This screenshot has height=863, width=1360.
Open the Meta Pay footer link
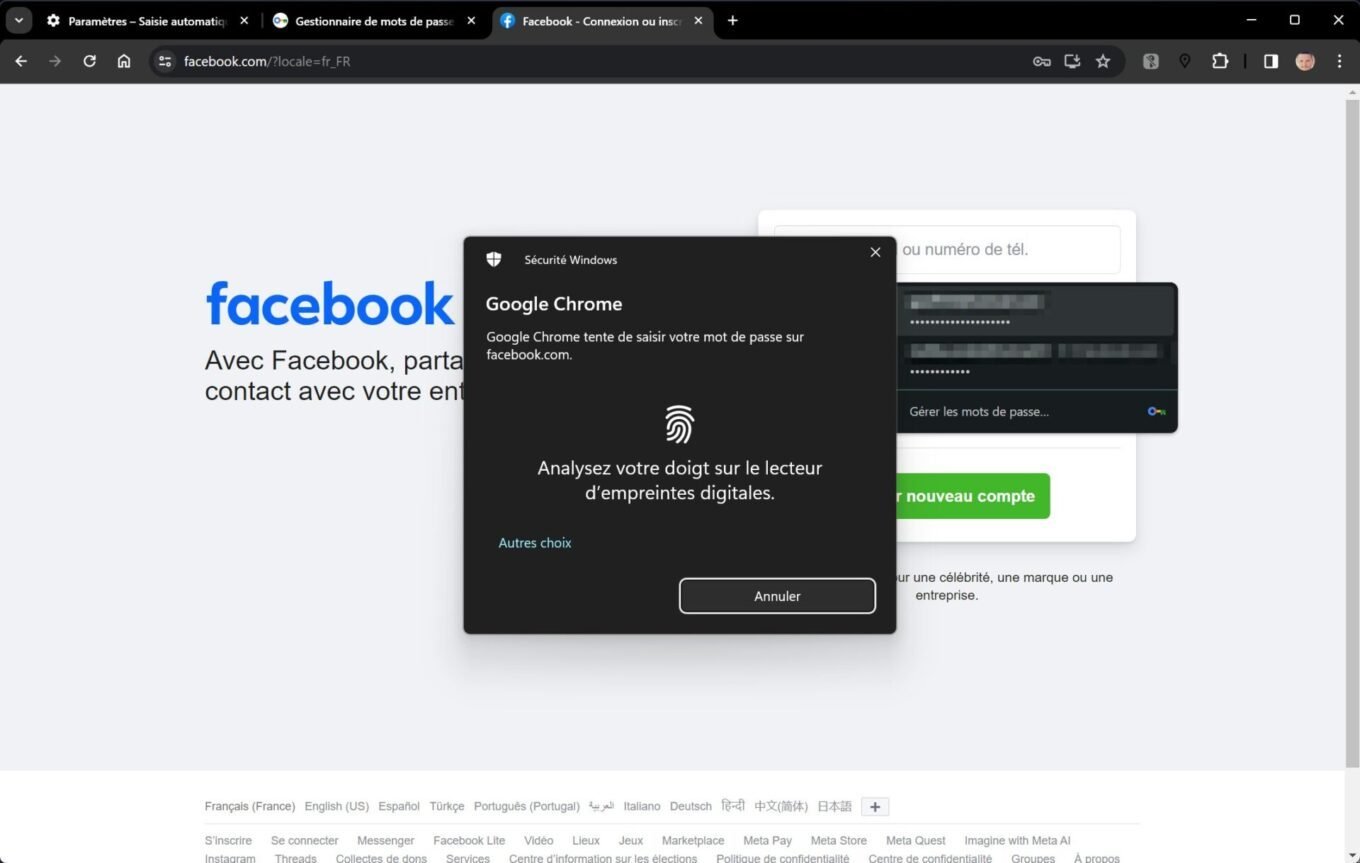pos(768,841)
